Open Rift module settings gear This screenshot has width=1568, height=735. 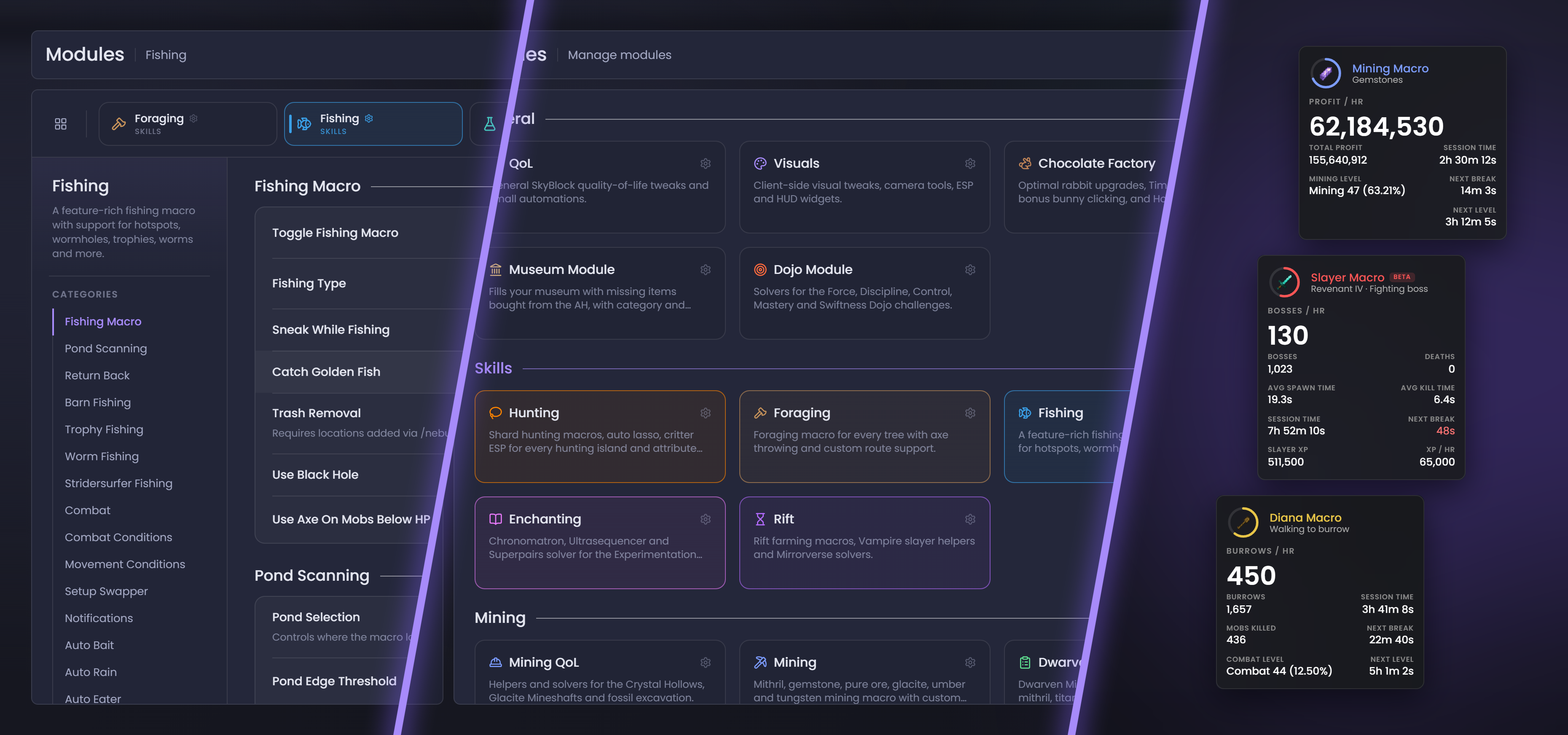[x=970, y=519]
